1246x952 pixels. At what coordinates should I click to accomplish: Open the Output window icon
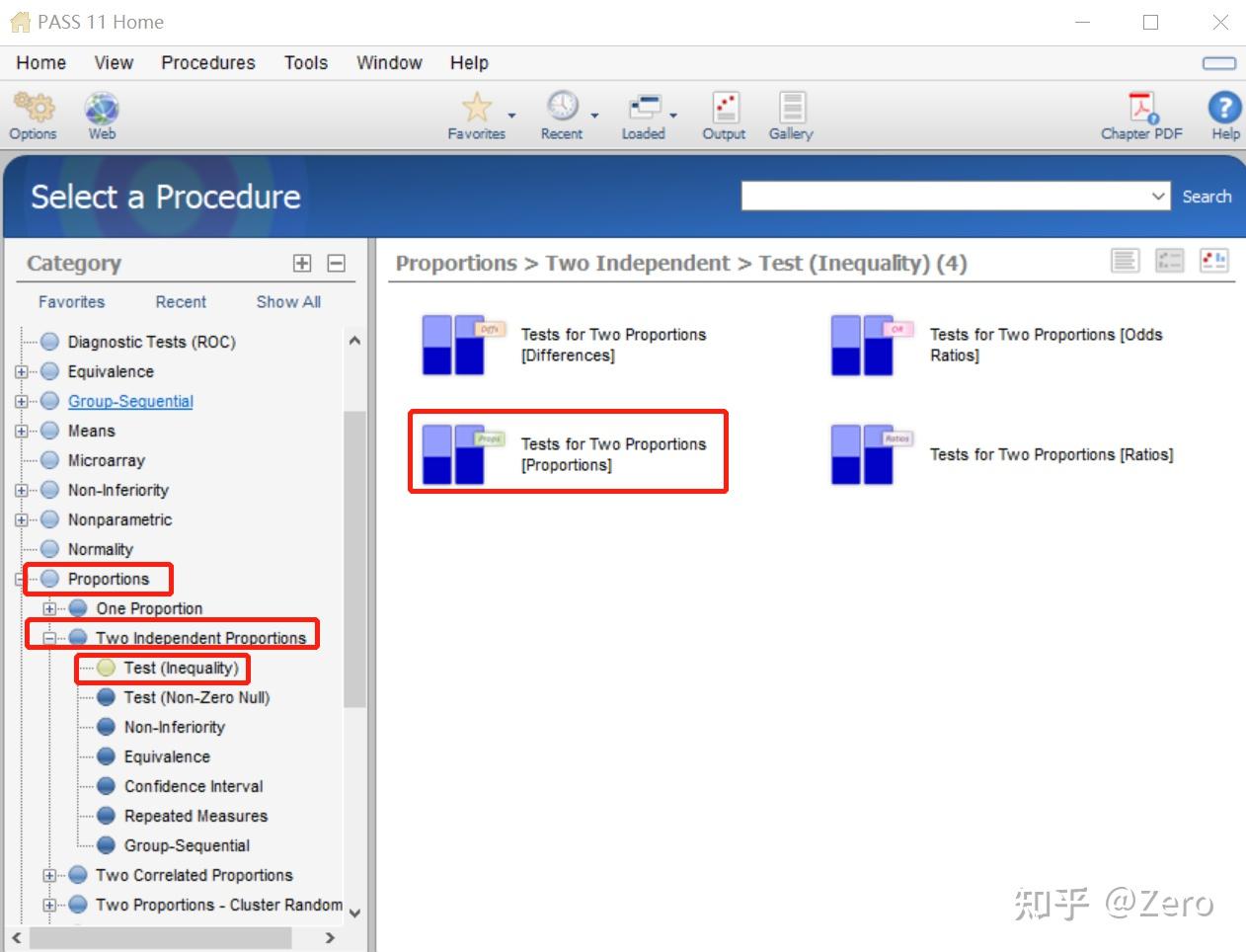tap(726, 107)
